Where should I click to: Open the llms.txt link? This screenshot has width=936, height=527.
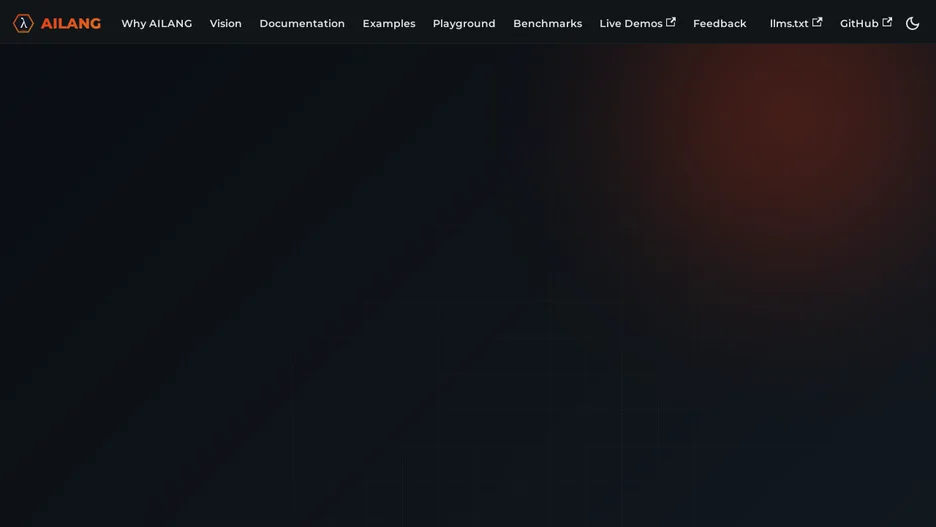tap(796, 23)
